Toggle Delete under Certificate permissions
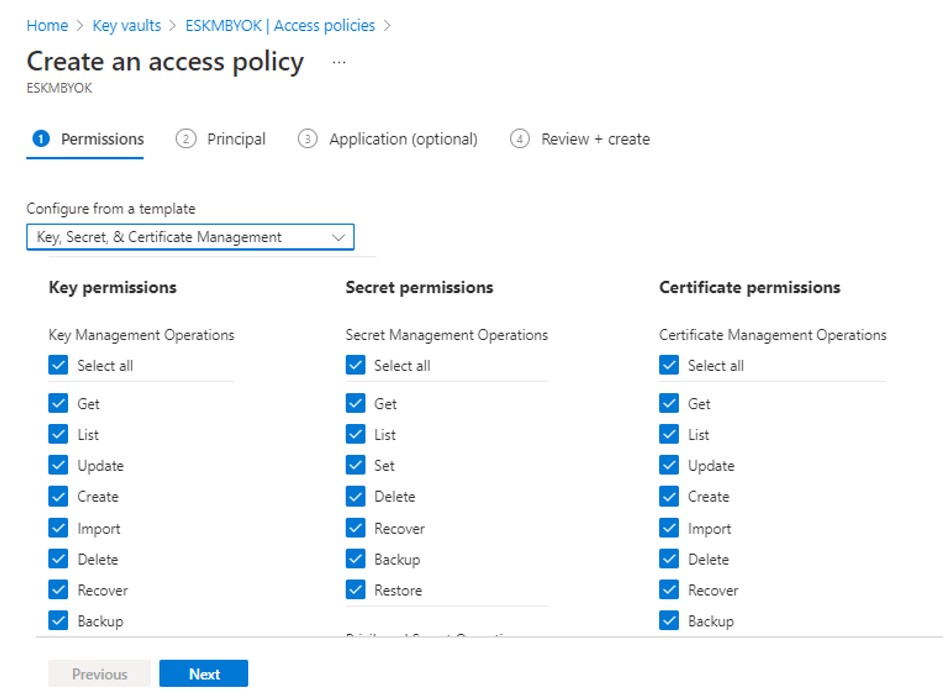This screenshot has height=697, width=943. point(669,559)
